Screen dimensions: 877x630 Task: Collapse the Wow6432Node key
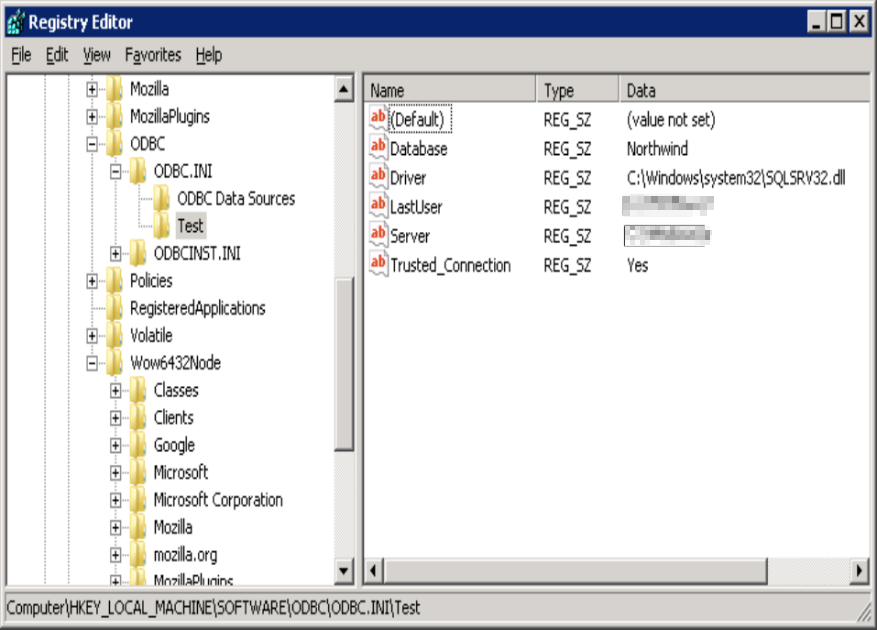click(92, 364)
